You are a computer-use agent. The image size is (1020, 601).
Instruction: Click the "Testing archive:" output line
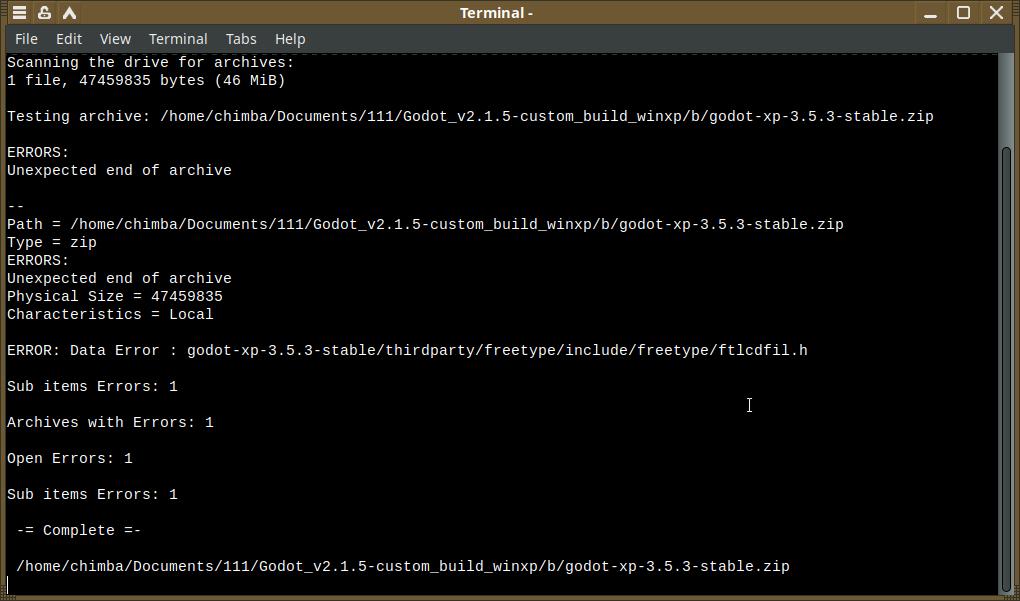coord(470,116)
